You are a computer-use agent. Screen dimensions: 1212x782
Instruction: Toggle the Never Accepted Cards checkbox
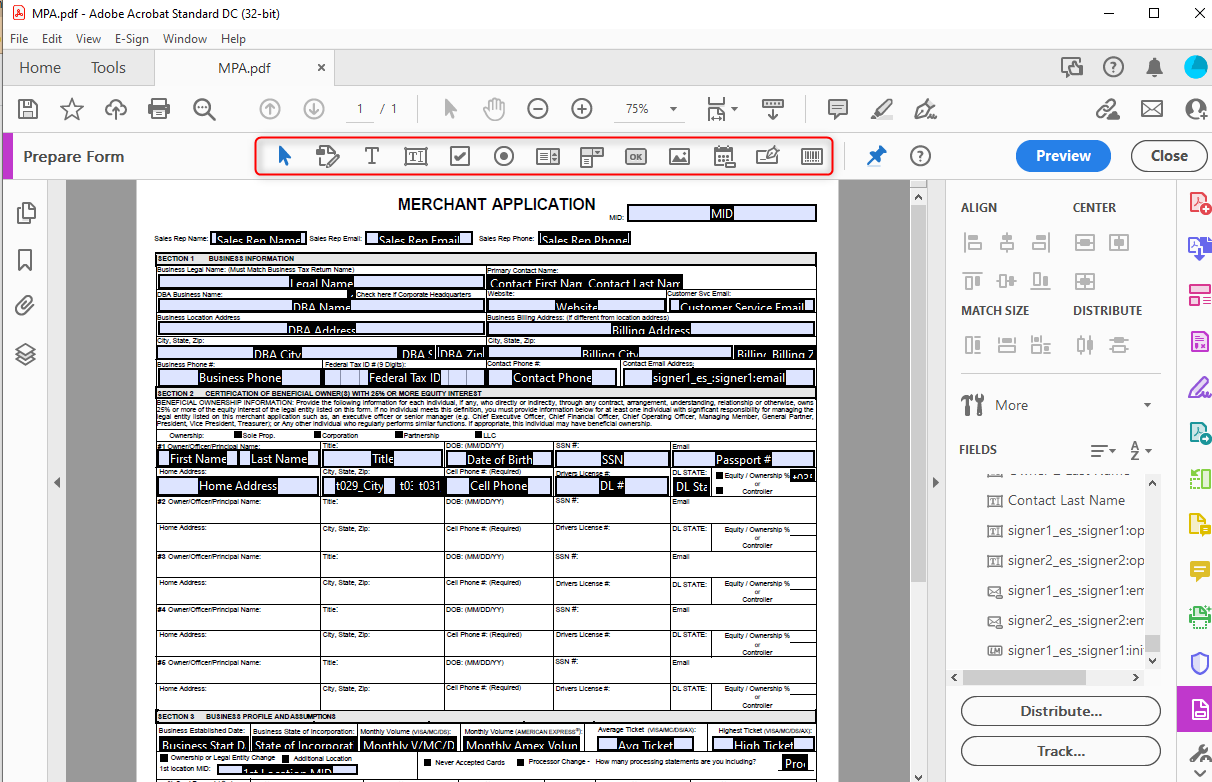coord(427,762)
